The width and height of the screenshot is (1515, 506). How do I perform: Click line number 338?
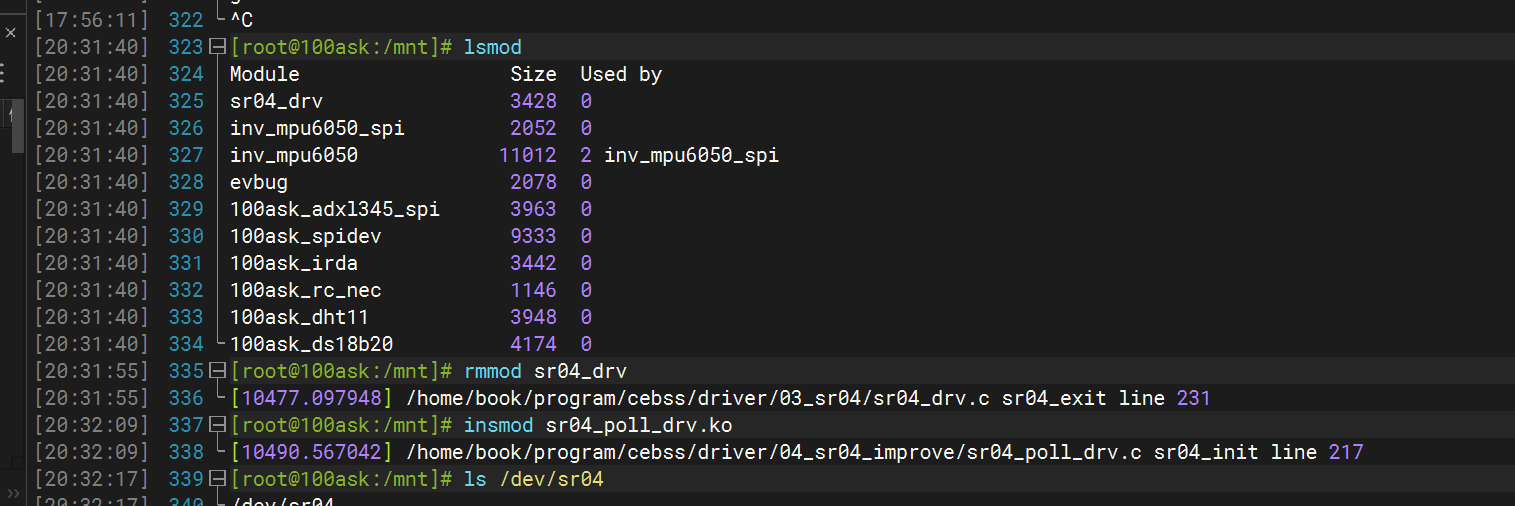185,452
